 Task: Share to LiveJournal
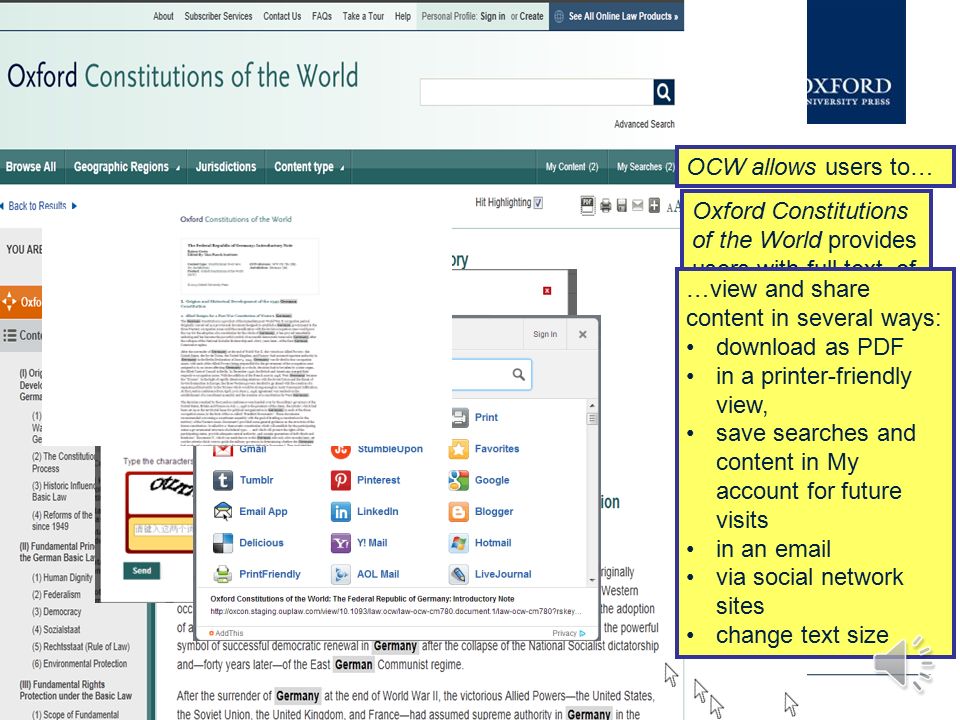point(490,574)
